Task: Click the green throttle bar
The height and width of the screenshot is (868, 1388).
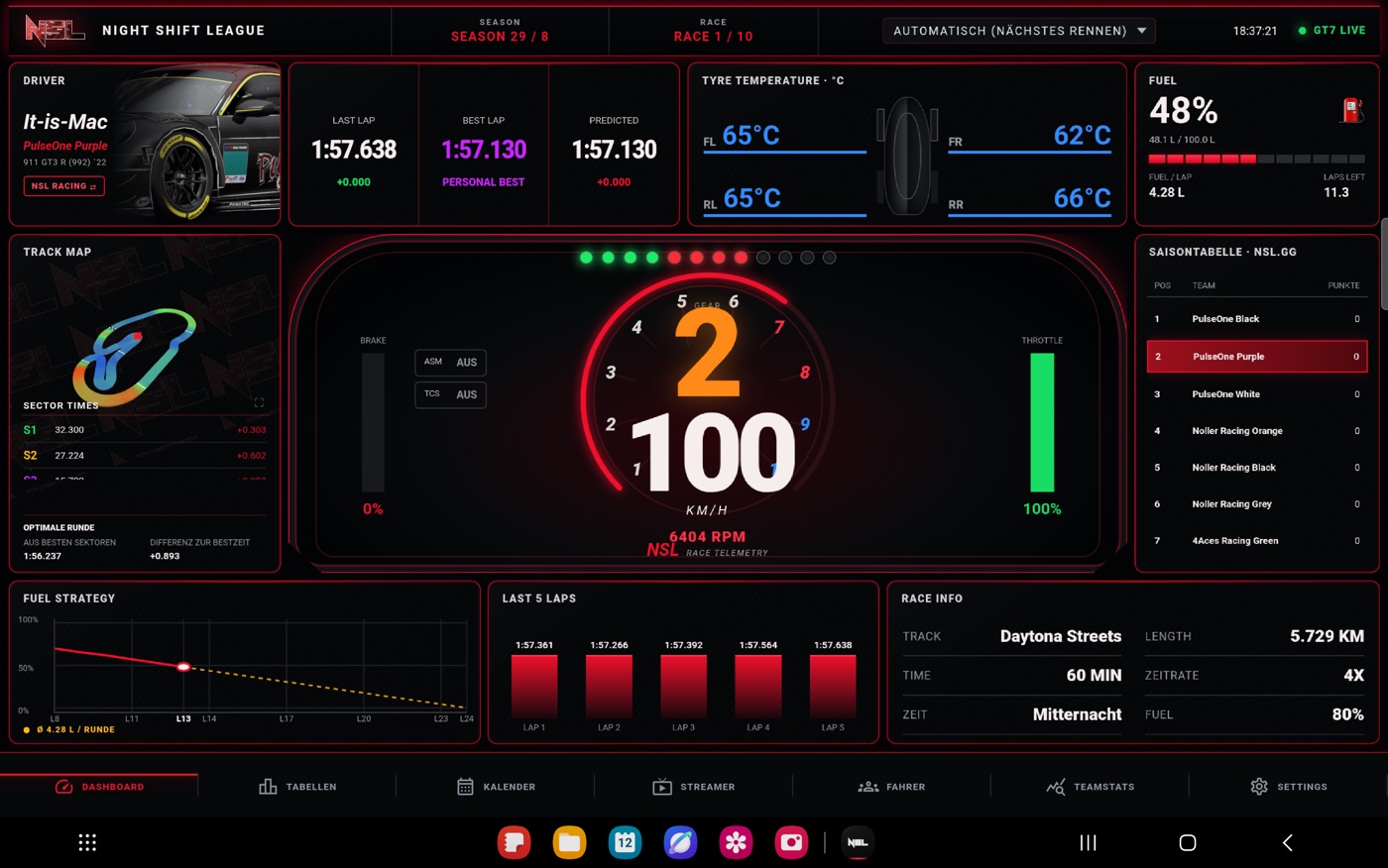Action: coord(1042,422)
